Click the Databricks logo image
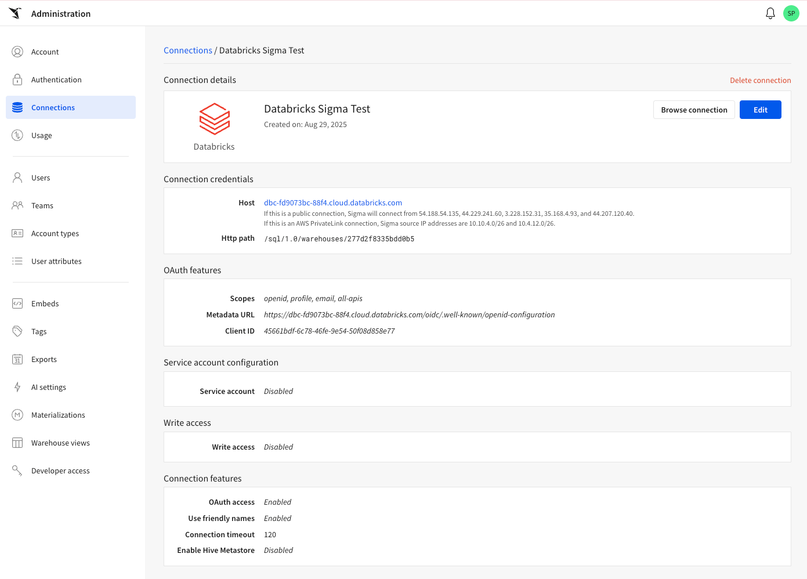The image size is (807, 579). coord(214,120)
